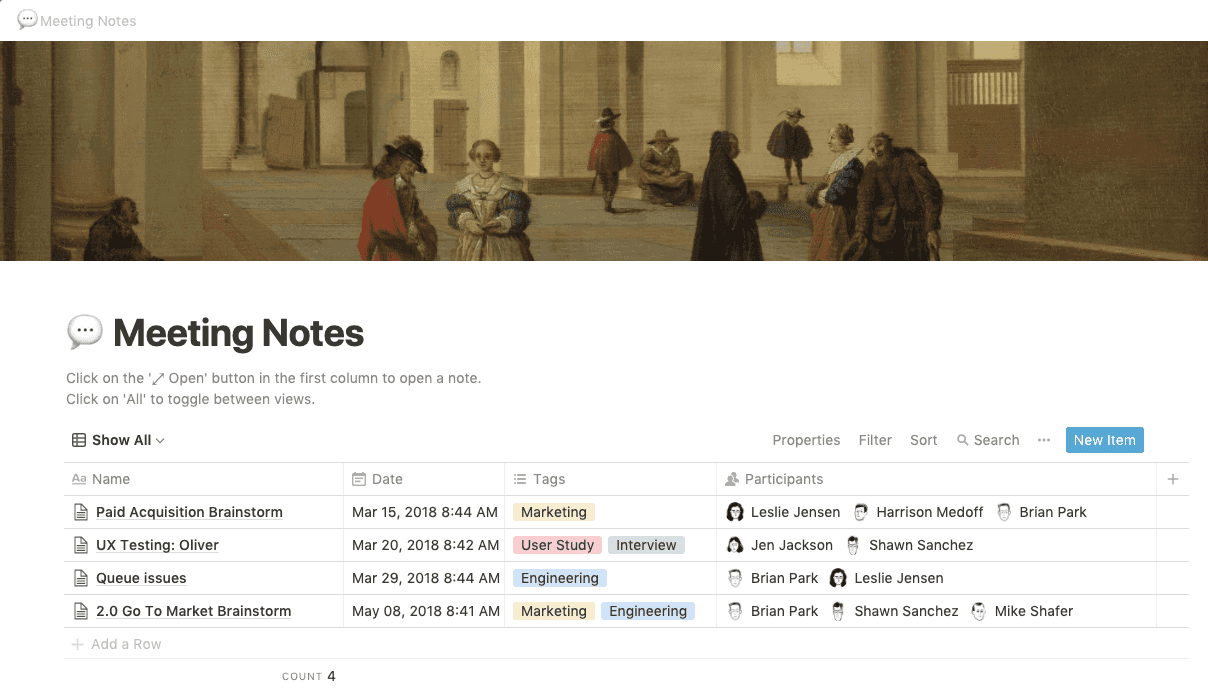Click the plus icon to add column
1208x694 pixels.
point(1173,479)
